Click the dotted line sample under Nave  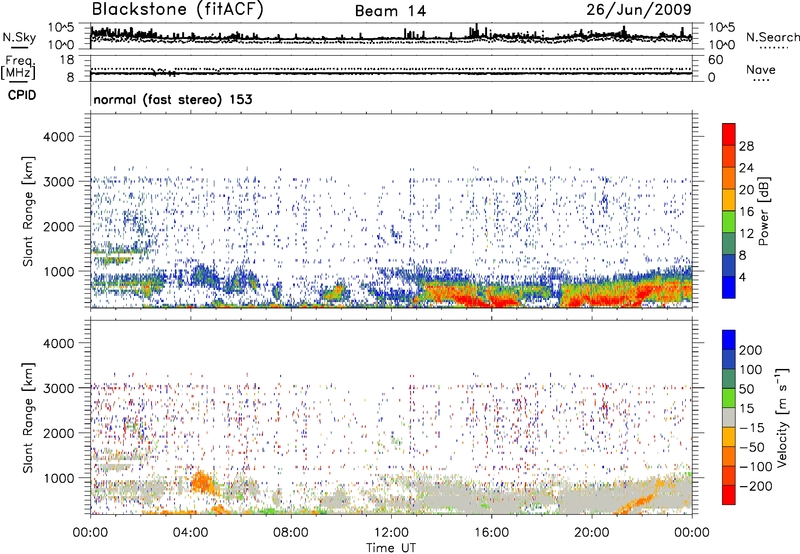761,80
